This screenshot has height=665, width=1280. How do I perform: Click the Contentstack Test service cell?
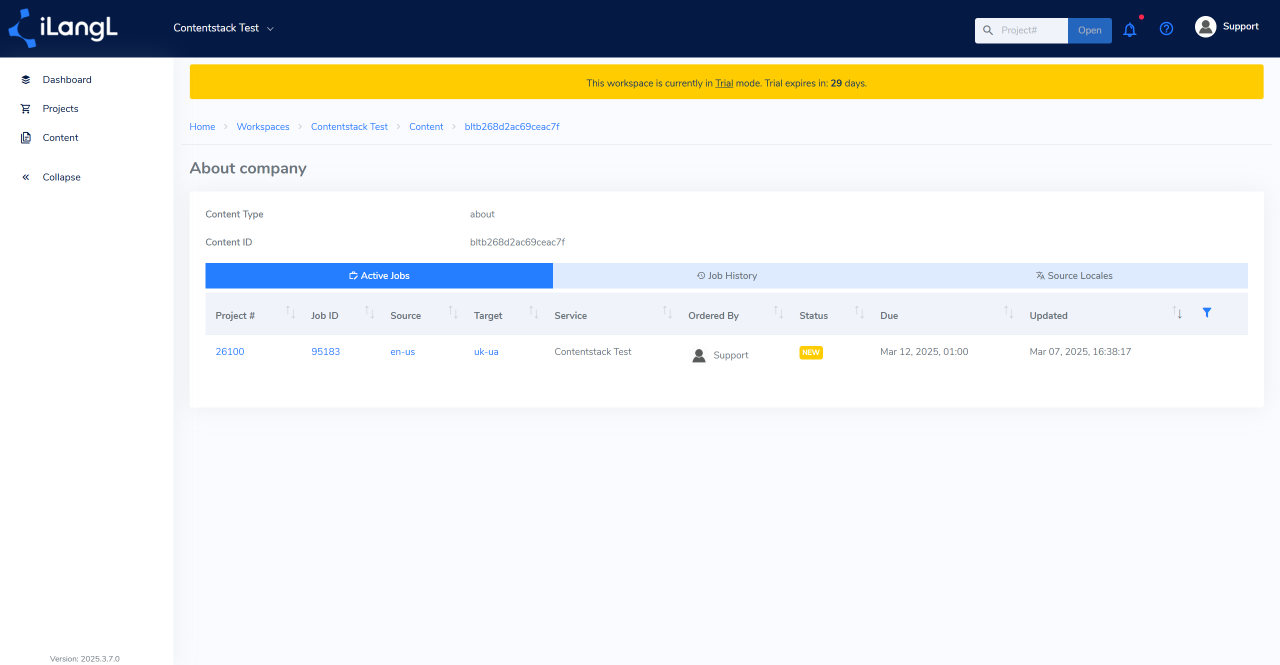593,352
